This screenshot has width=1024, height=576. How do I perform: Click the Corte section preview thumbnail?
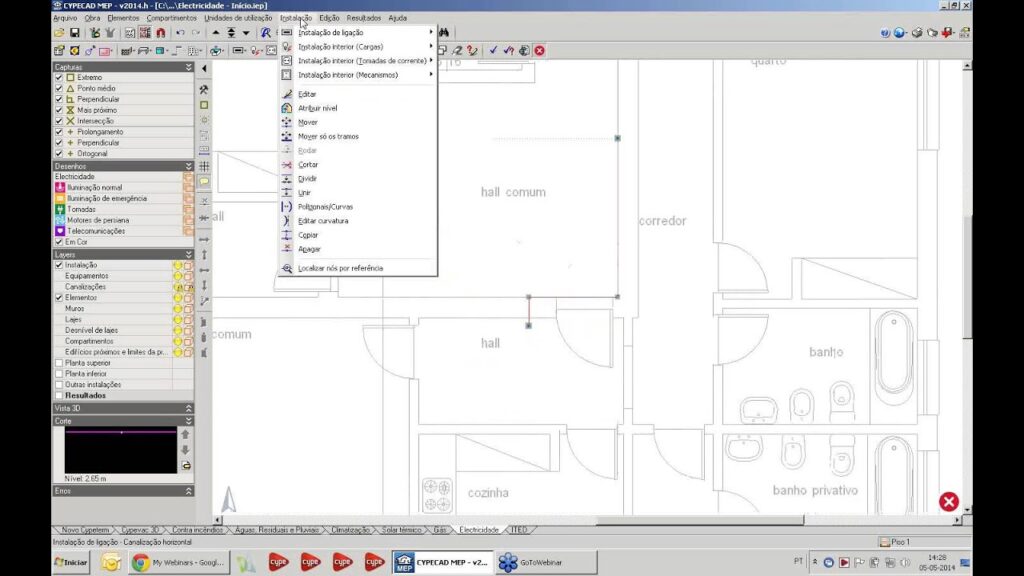[120, 449]
